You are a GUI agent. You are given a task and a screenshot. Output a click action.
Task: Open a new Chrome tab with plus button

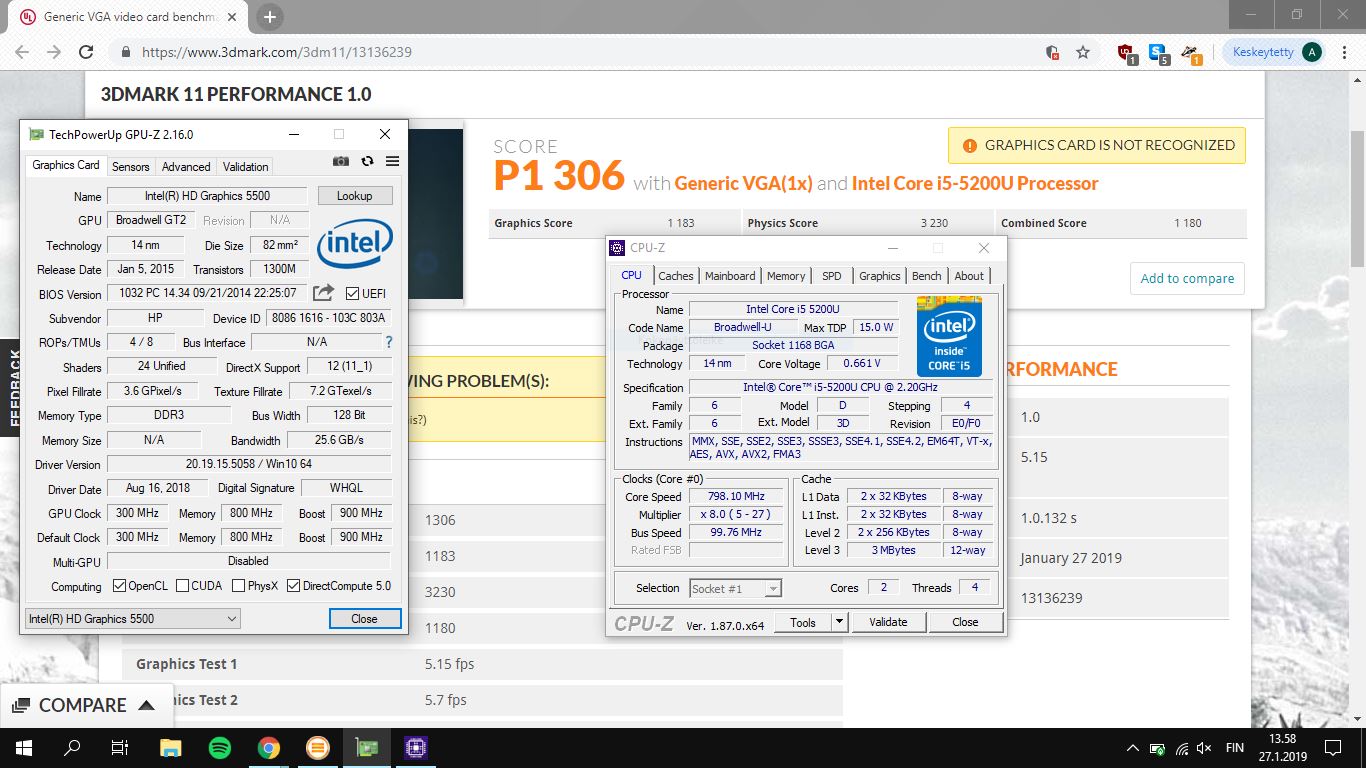[x=270, y=17]
